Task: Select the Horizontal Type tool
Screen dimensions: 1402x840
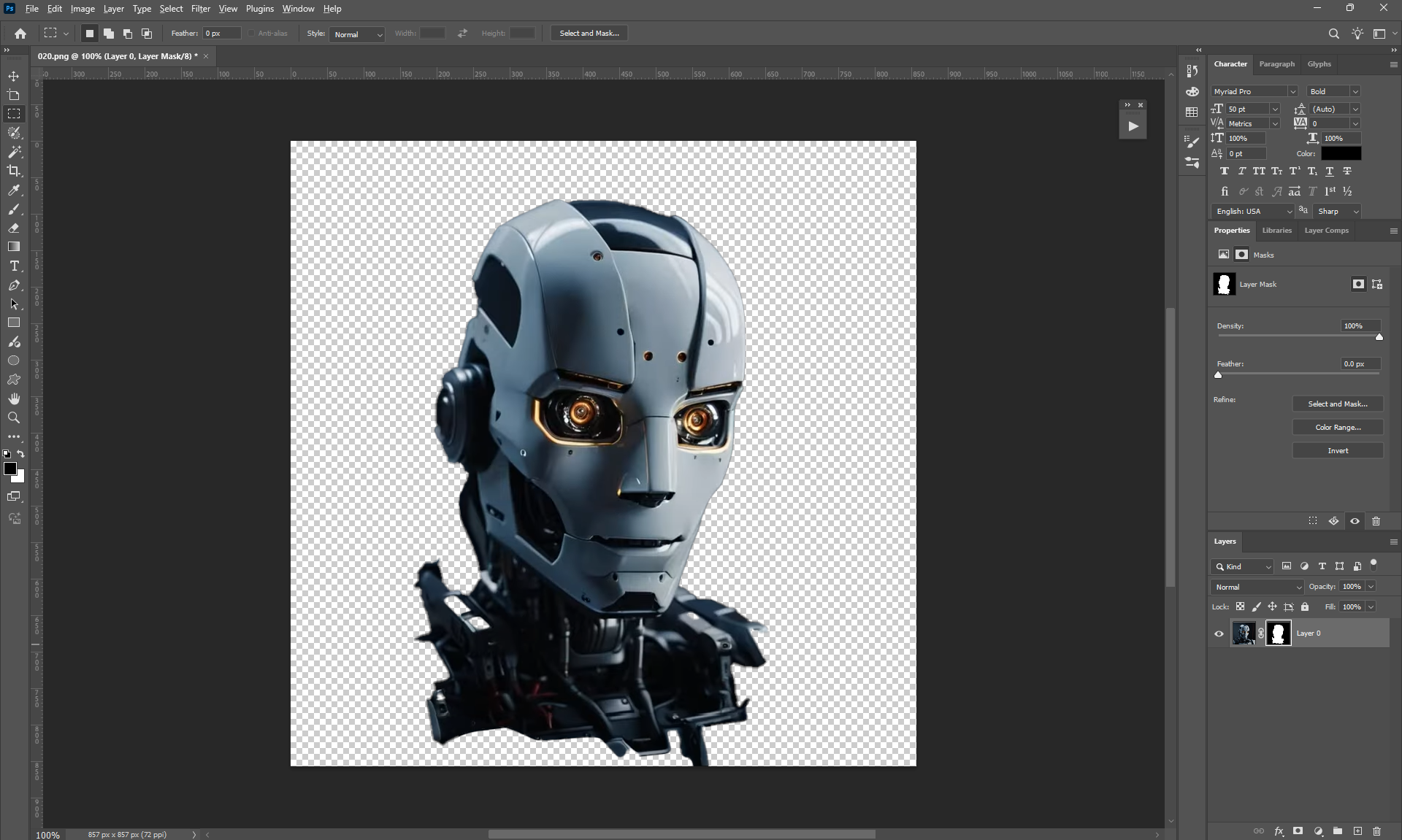Action: point(14,266)
